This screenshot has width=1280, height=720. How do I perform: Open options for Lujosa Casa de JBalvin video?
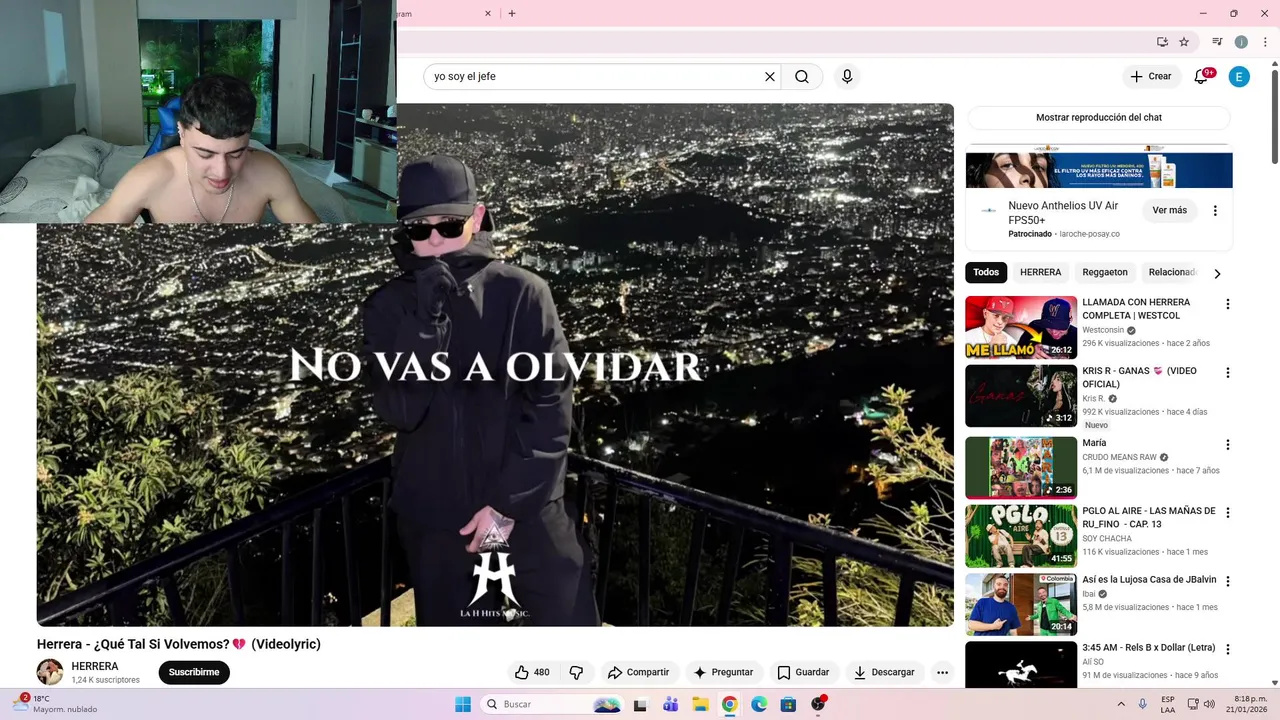tap(1228, 582)
